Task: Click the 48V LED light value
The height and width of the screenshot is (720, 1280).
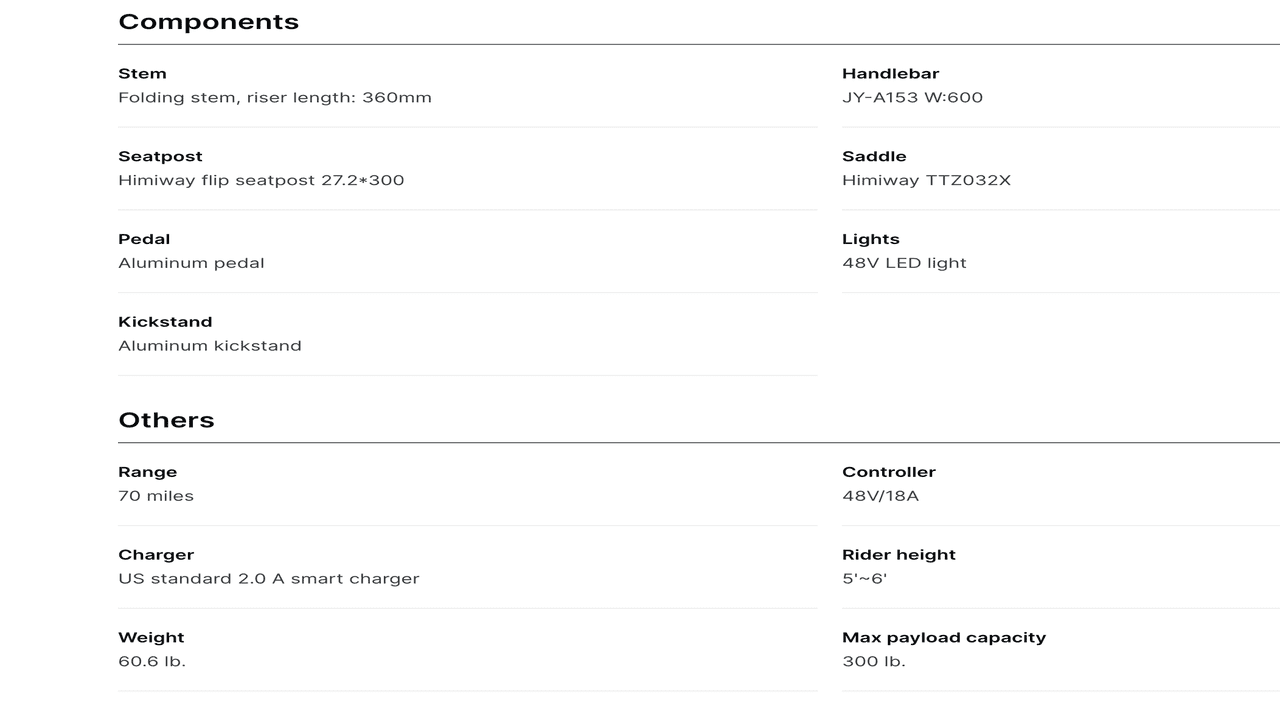Action: click(x=904, y=264)
